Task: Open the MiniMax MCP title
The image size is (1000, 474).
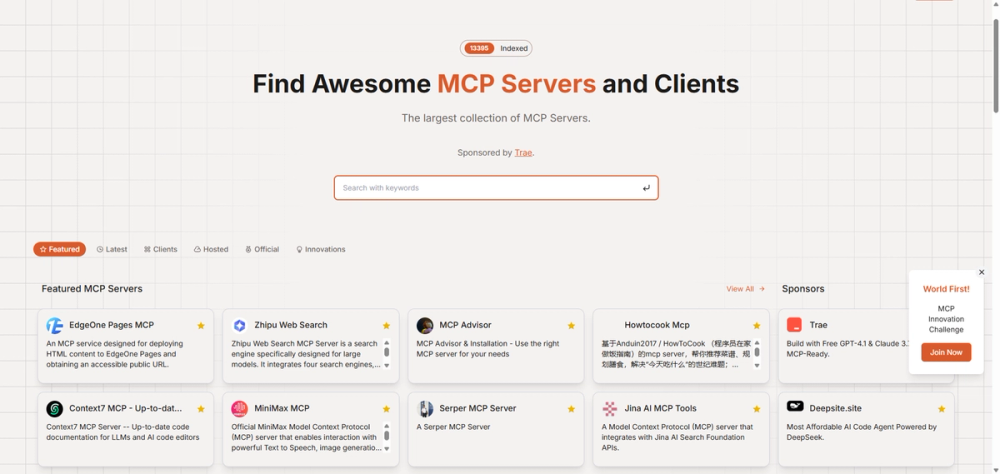Action: [x=282, y=408]
